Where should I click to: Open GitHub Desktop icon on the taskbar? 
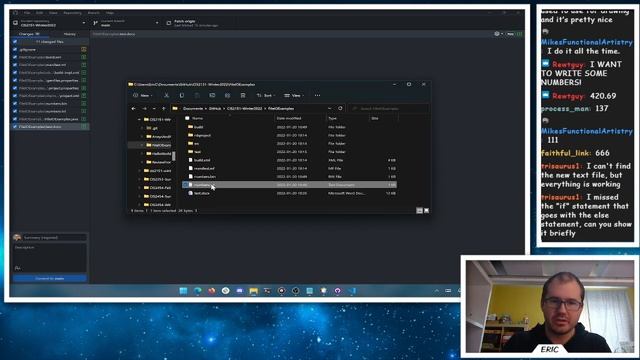pyautogui.click(x=338, y=291)
